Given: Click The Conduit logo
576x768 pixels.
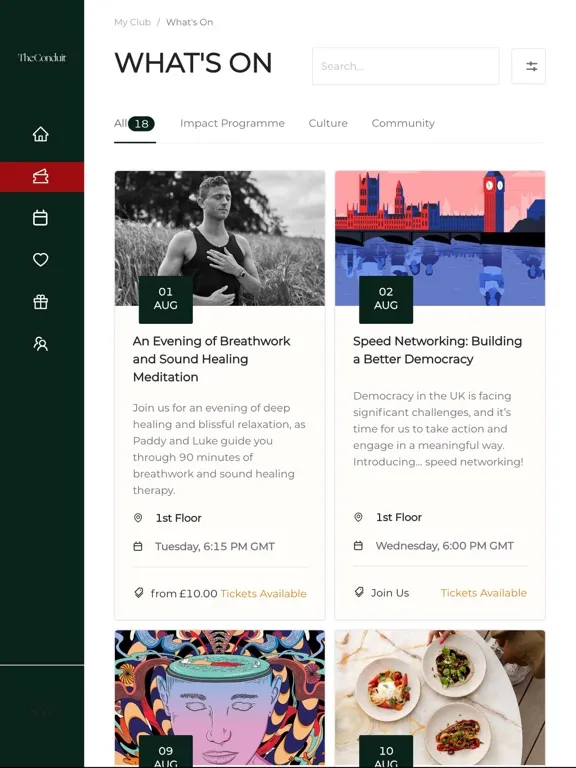Looking at the screenshot, I should 42,58.
